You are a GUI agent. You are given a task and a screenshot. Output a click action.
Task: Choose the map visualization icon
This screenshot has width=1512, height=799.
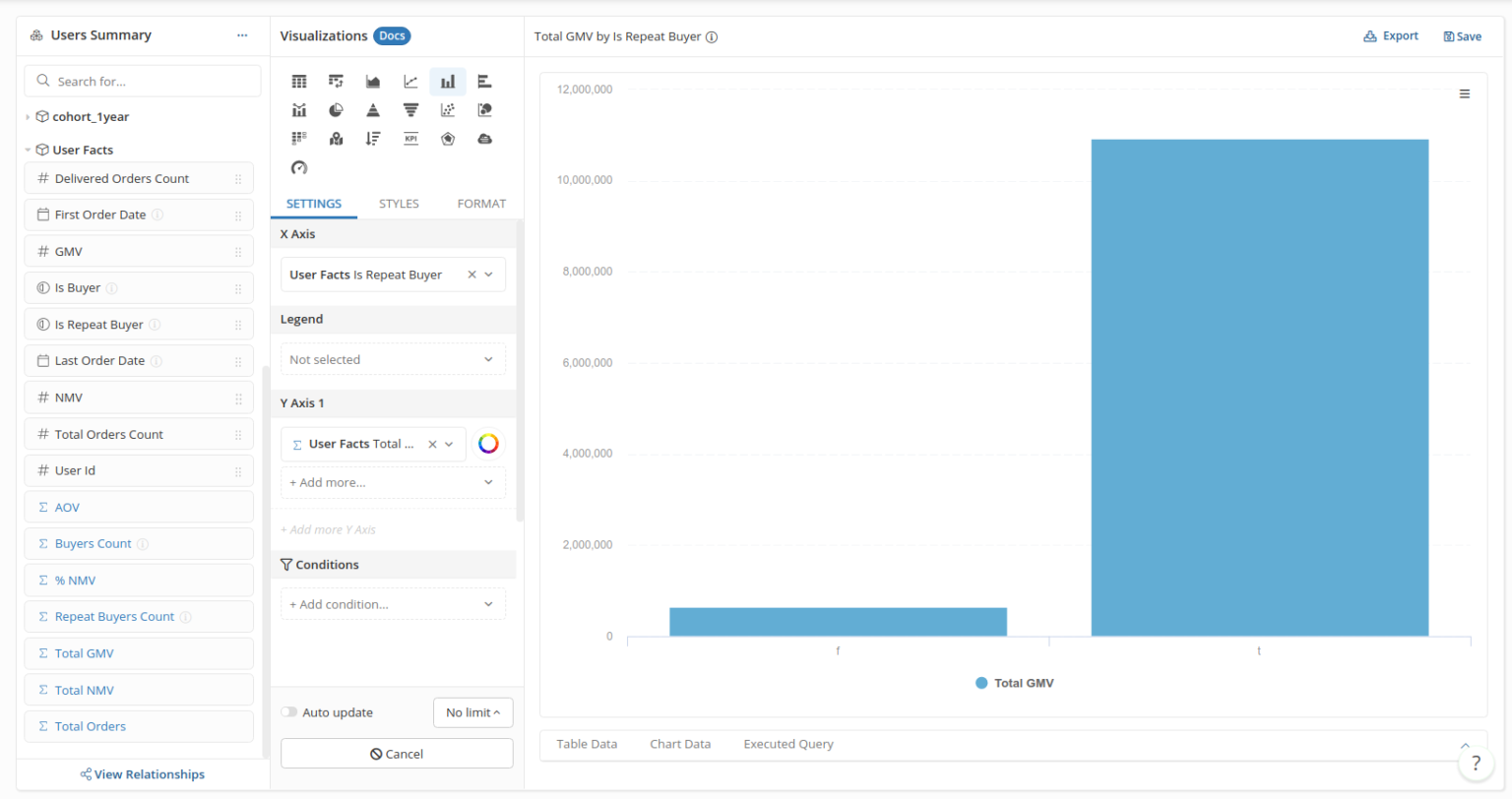click(336, 139)
